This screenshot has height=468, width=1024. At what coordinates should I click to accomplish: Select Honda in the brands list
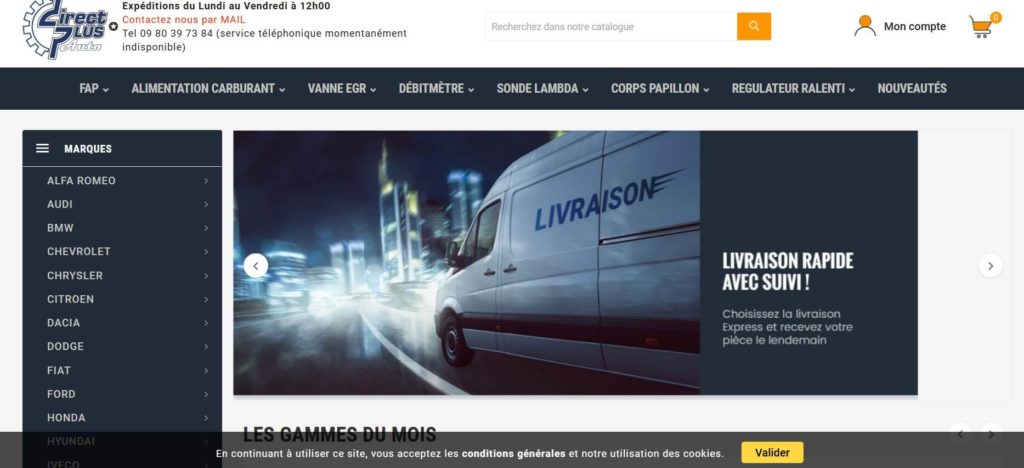click(x=66, y=417)
